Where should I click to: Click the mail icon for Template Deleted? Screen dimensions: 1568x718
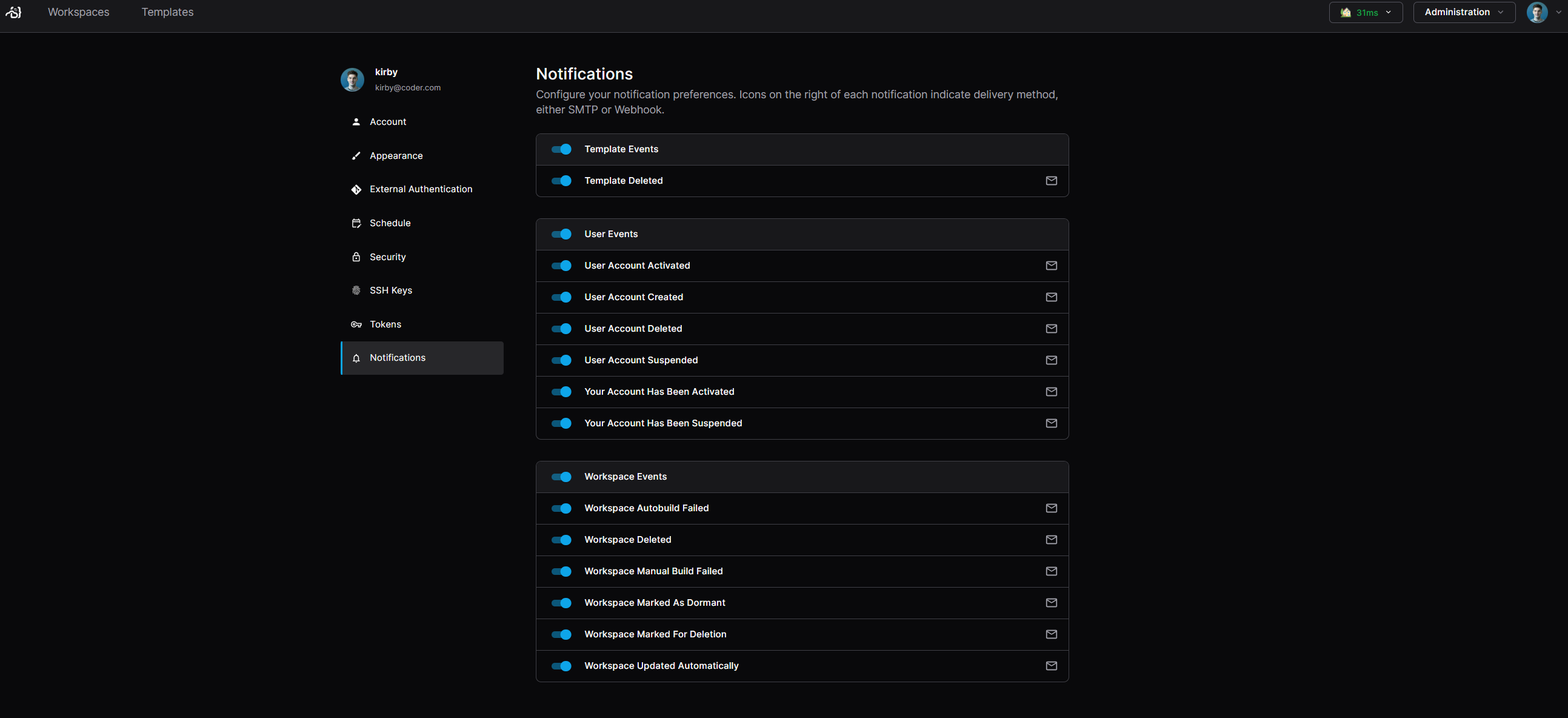click(1051, 181)
